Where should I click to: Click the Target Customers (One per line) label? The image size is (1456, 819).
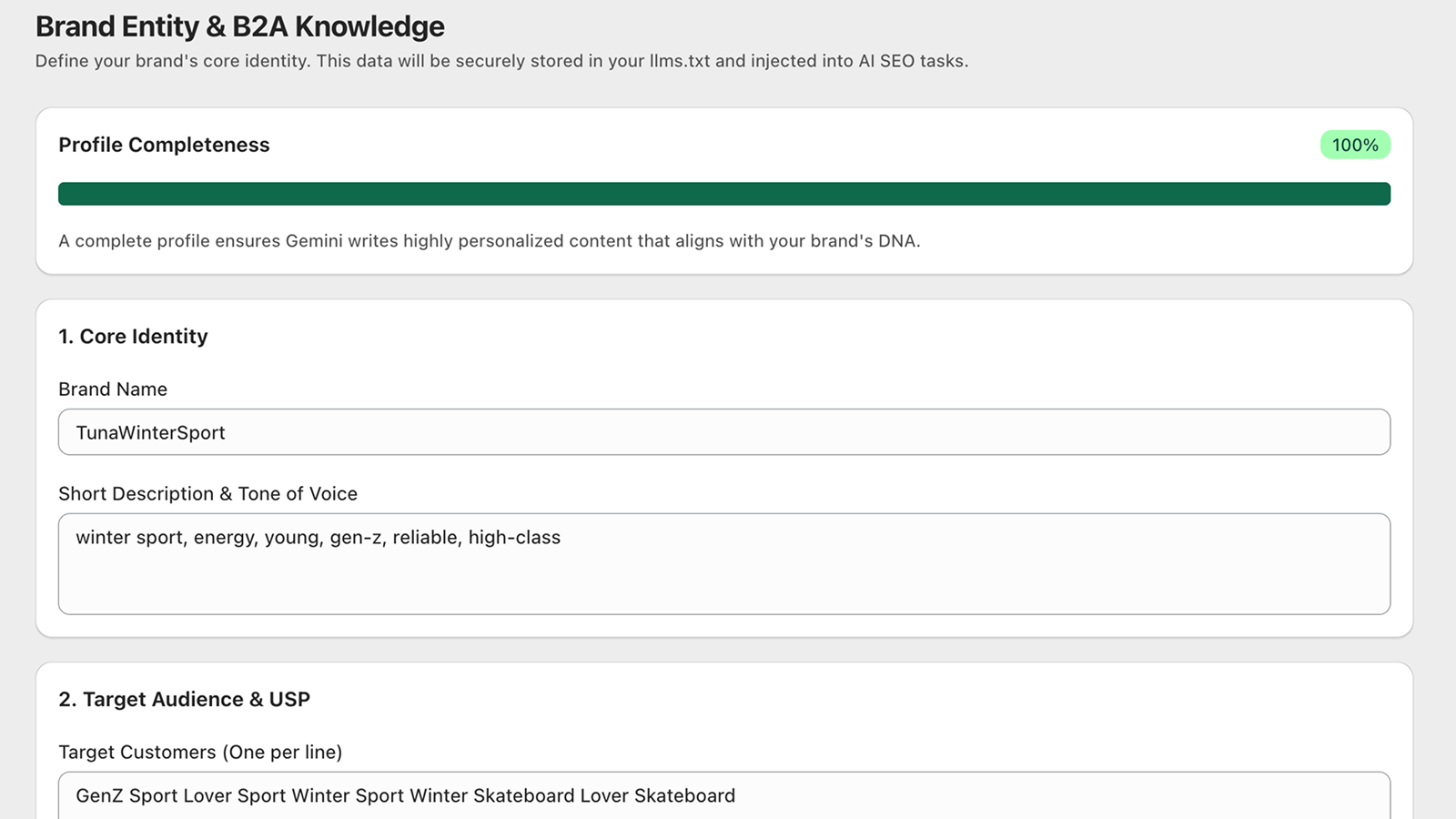200,753
